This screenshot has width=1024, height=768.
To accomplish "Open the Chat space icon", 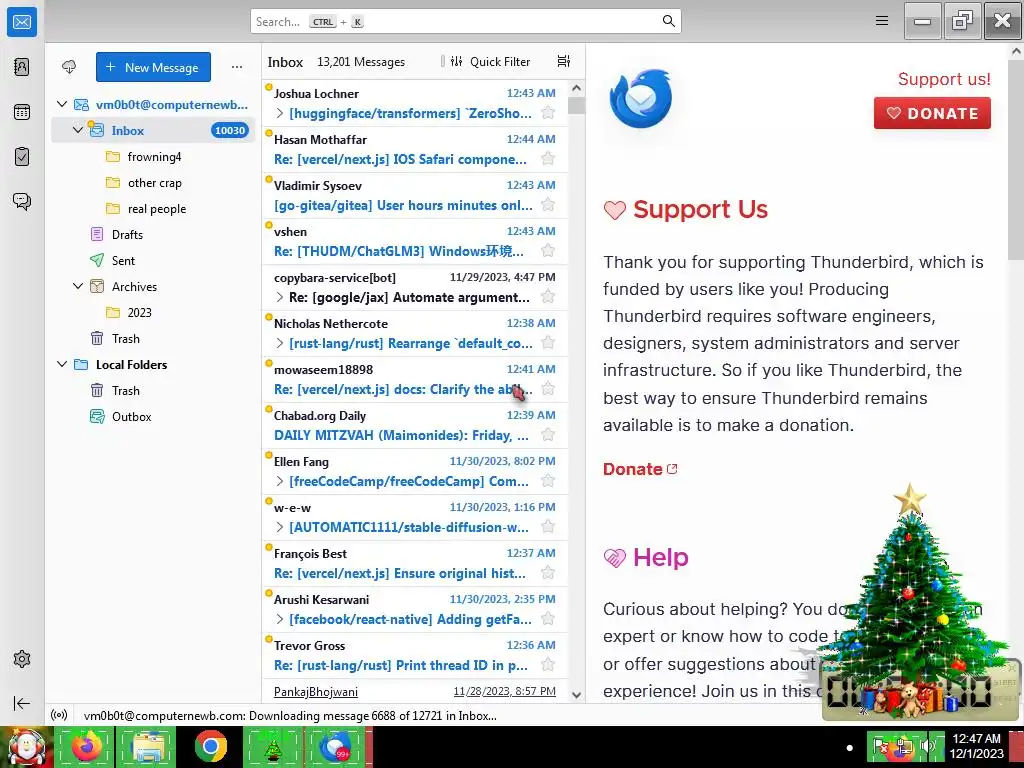I will pos(22,201).
